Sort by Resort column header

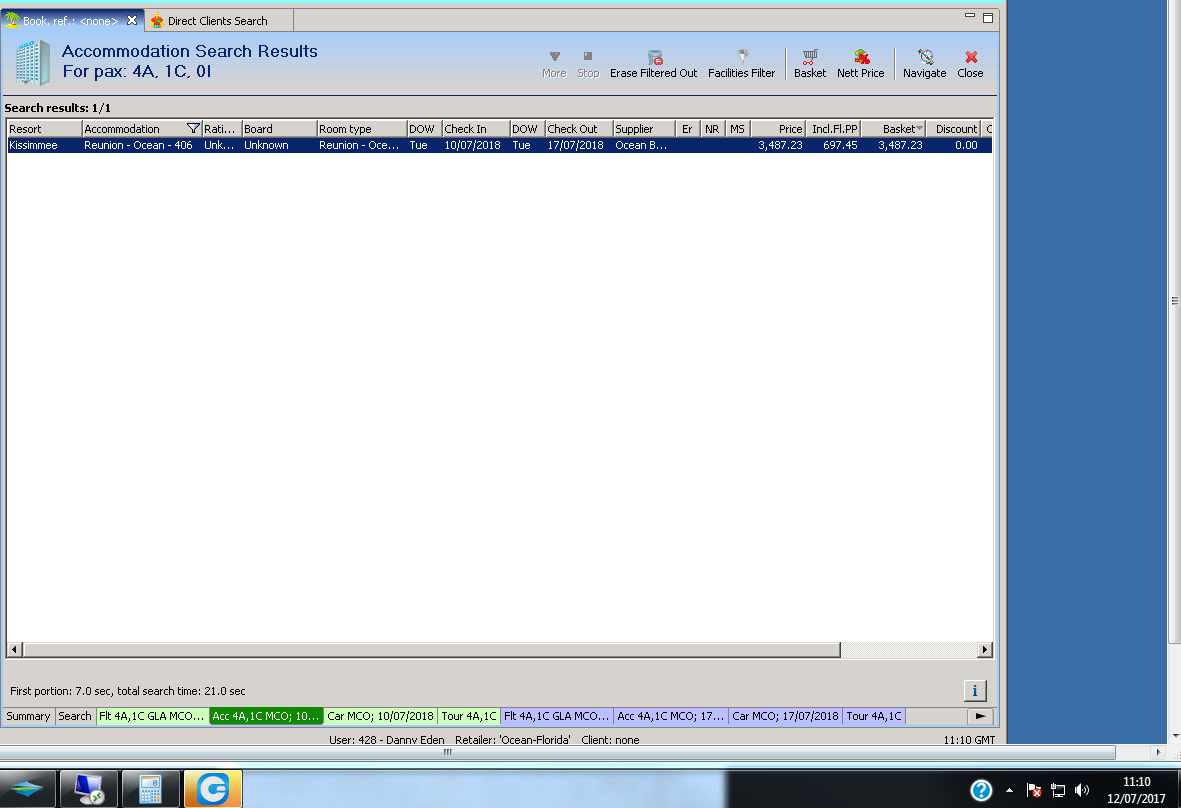[x=43, y=129]
